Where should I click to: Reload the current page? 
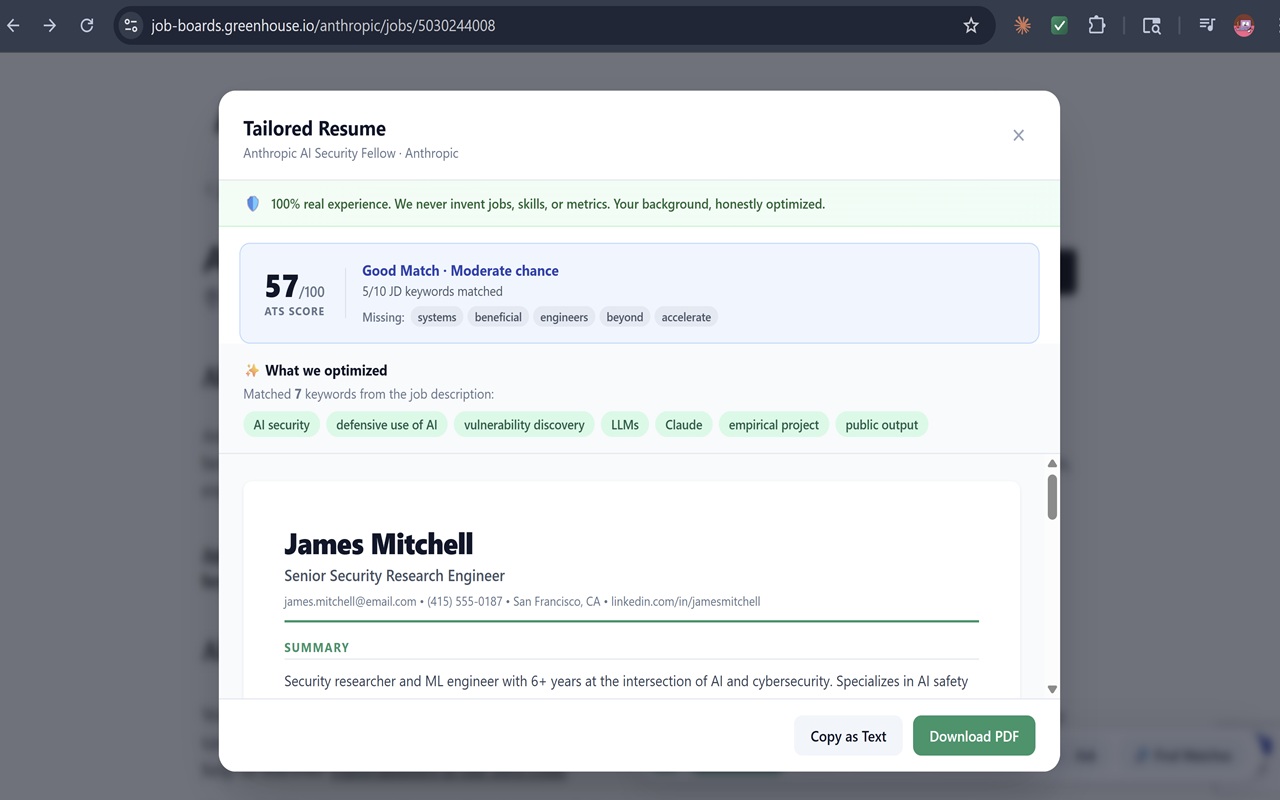point(87,26)
